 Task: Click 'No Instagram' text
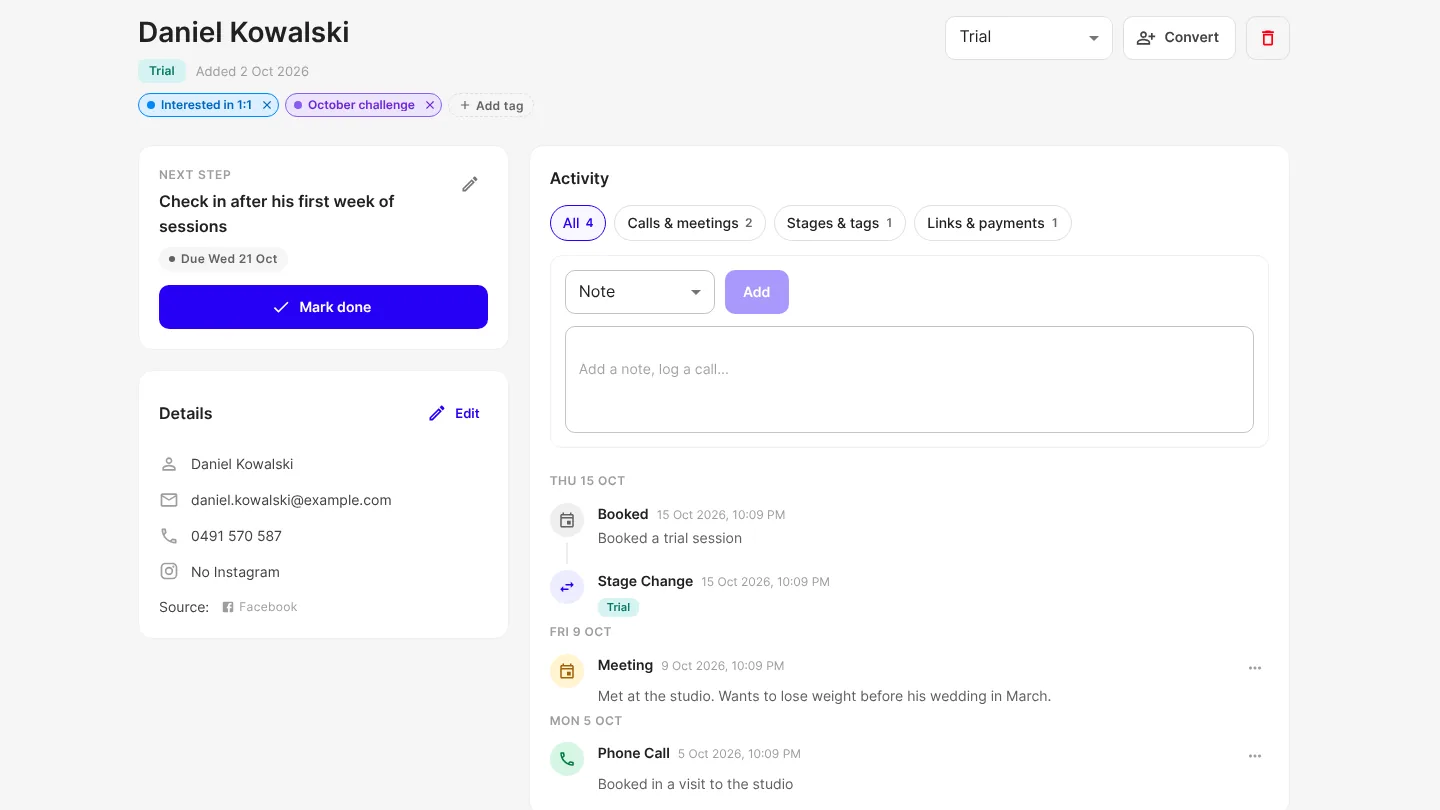(x=235, y=572)
